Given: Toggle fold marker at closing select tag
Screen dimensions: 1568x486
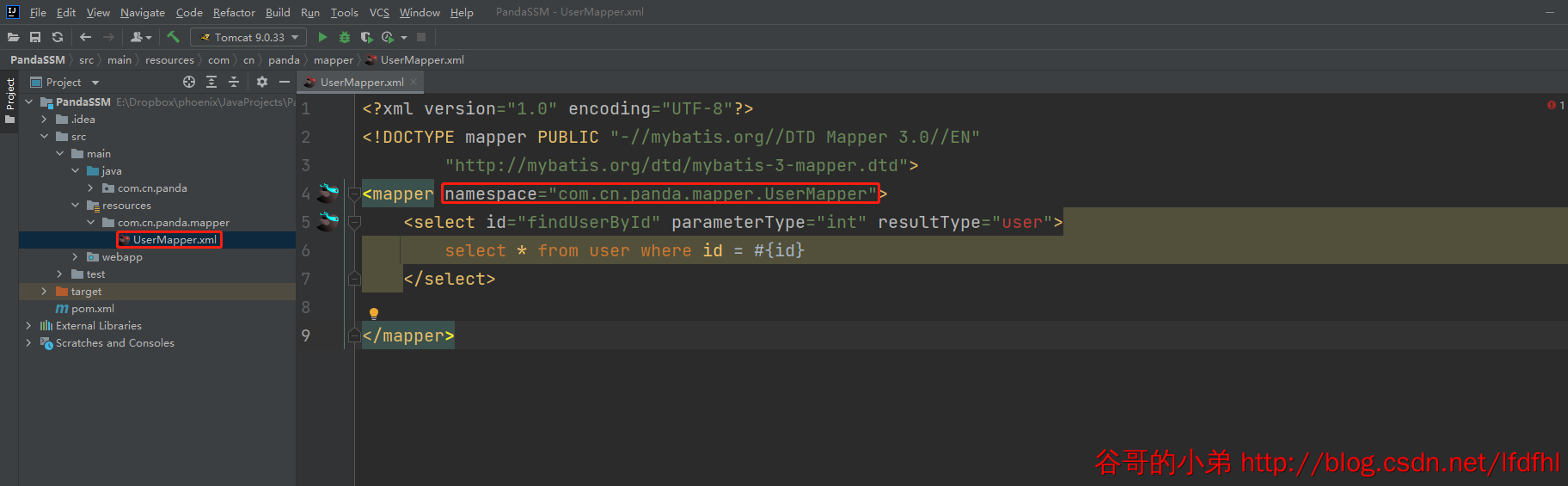Looking at the screenshot, I should coord(354,278).
